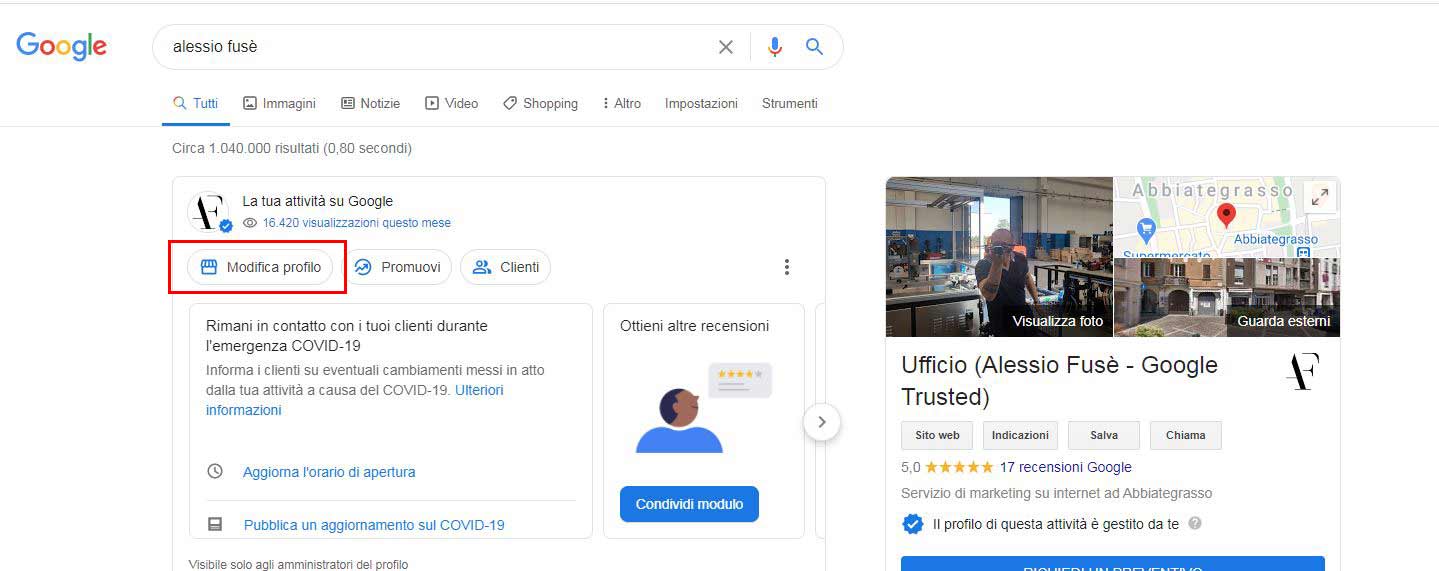Click red location pin on the map
Screen dimensions: 1439x571
tap(1226, 215)
